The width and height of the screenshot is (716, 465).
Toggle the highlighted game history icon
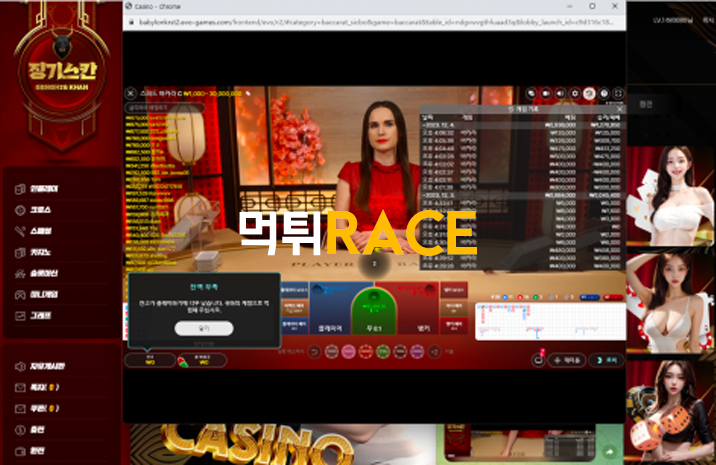pyautogui.click(x=590, y=93)
